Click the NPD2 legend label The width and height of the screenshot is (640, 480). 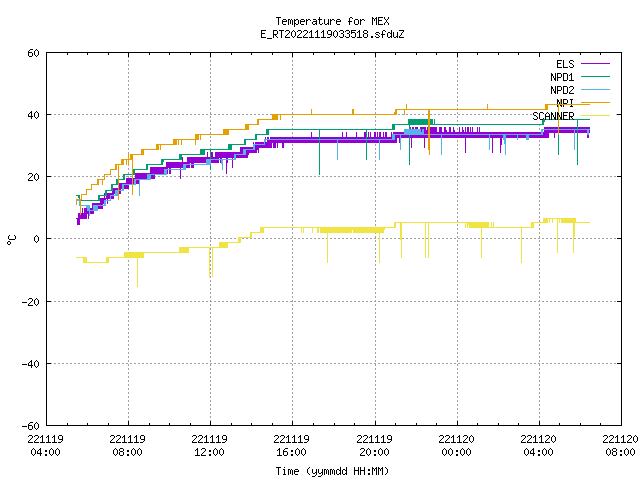click(x=562, y=90)
